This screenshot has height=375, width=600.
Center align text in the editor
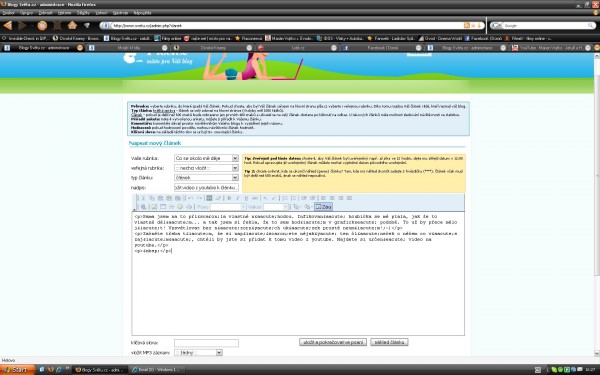pos(332,198)
